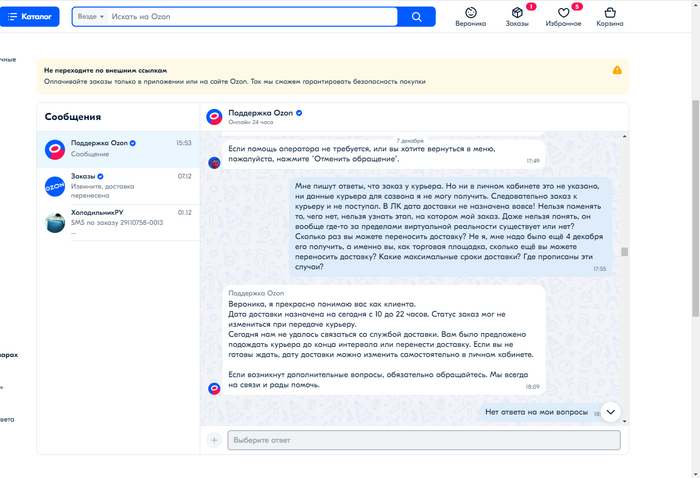Select the Поддержка Ozon conversation in list
The image size is (700, 478).
pos(118,149)
